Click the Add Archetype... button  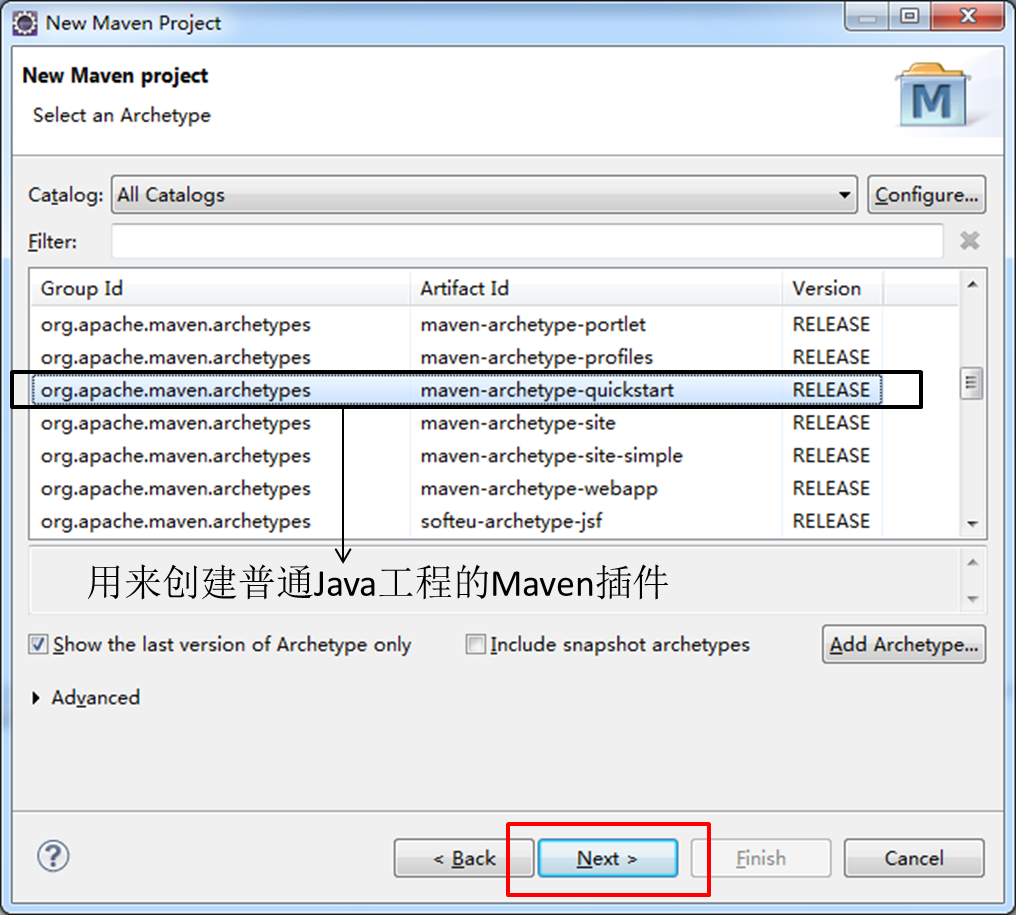coord(904,644)
